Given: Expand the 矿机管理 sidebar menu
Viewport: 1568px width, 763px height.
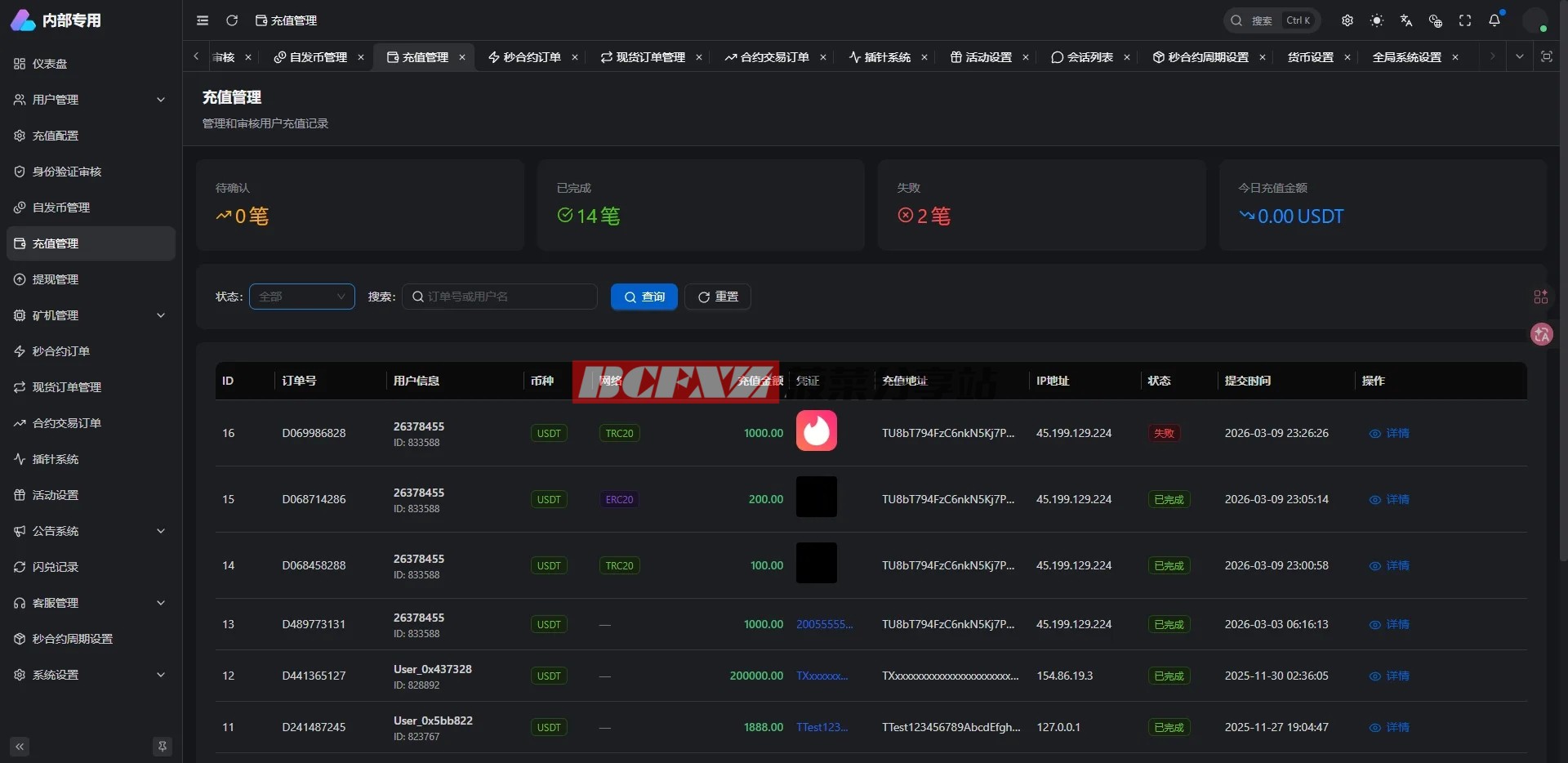Looking at the screenshot, I should coord(90,315).
